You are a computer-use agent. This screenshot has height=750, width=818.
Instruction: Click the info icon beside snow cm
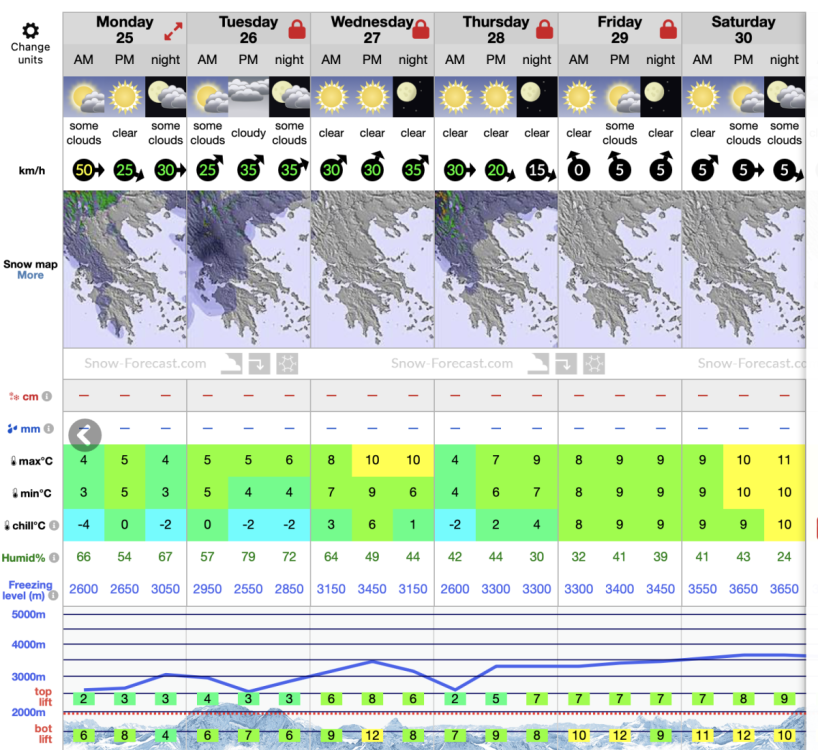[48, 396]
